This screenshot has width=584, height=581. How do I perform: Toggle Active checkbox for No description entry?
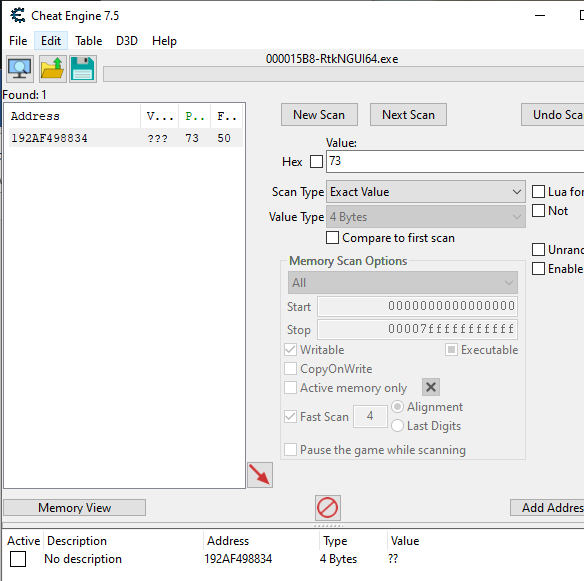tap(18, 559)
